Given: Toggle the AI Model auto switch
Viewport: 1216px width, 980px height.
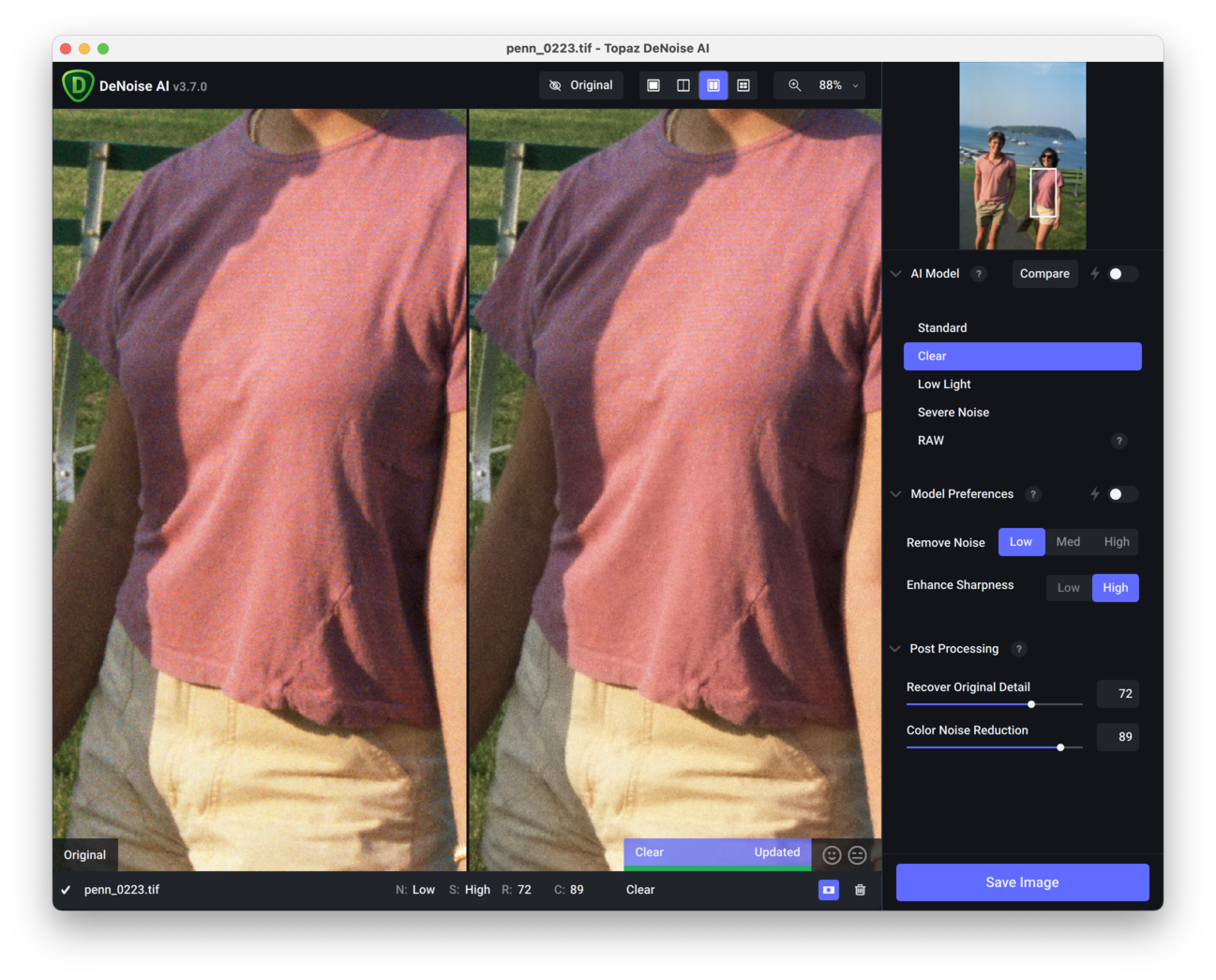Looking at the screenshot, I should [x=1121, y=274].
